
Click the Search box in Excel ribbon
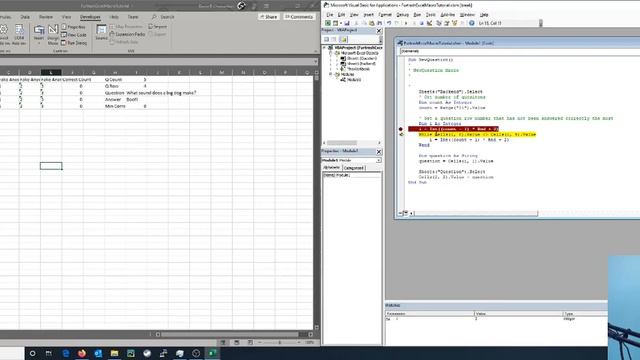(163, 17)
